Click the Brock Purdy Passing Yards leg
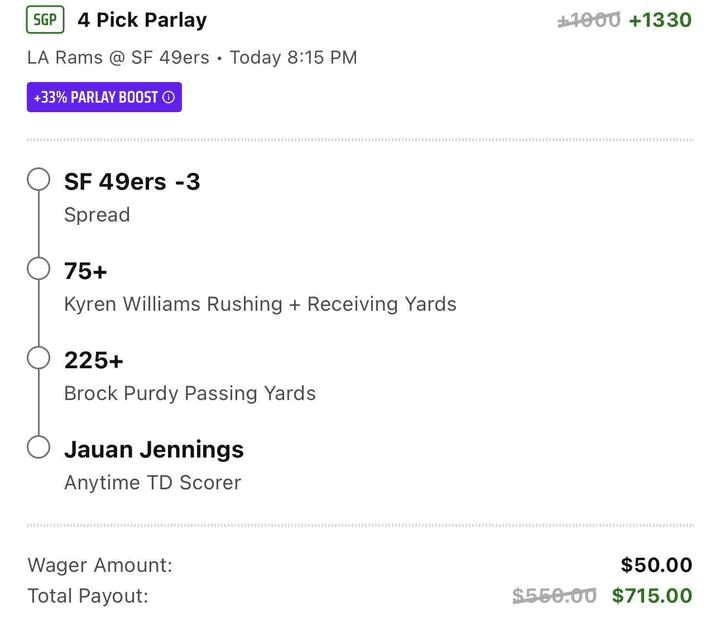This screenshot has width=720, height=621. [x=190, y=393]
